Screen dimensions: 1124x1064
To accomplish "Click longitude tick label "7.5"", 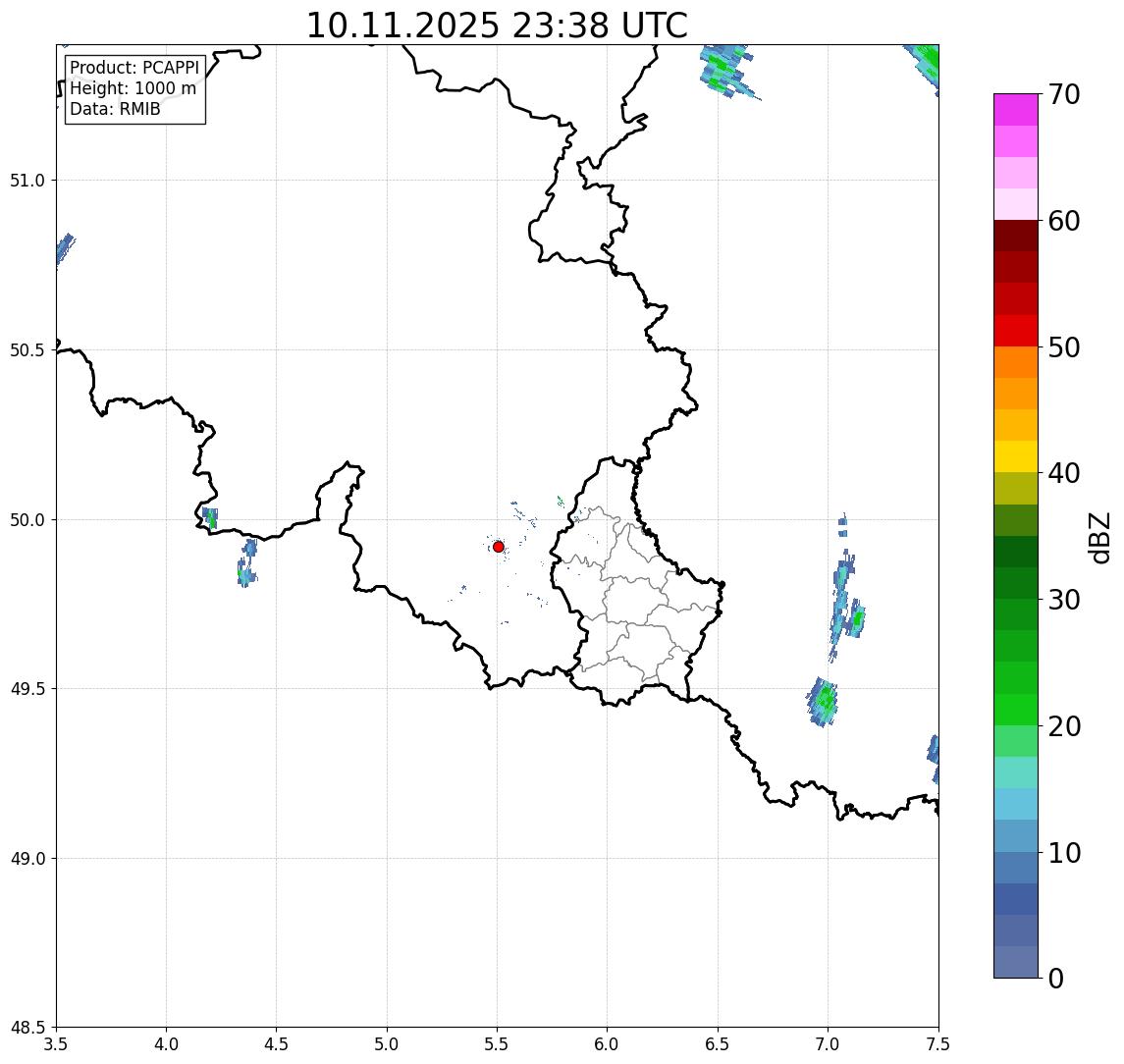I will click(938, 1044).
